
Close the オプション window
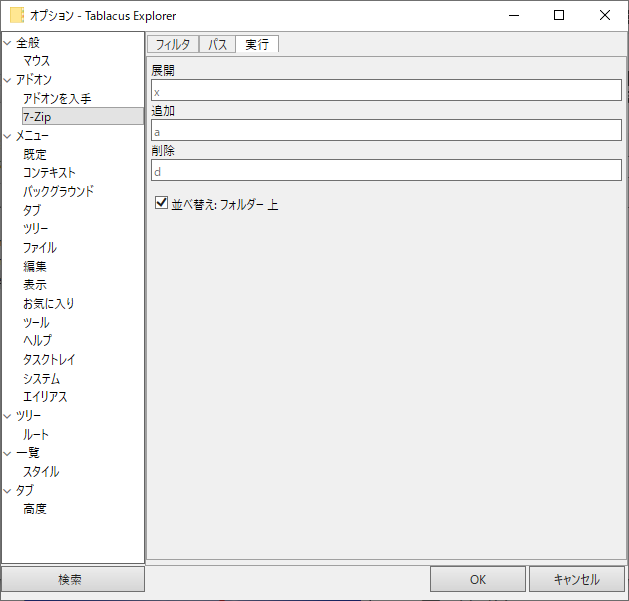point(605,15)
